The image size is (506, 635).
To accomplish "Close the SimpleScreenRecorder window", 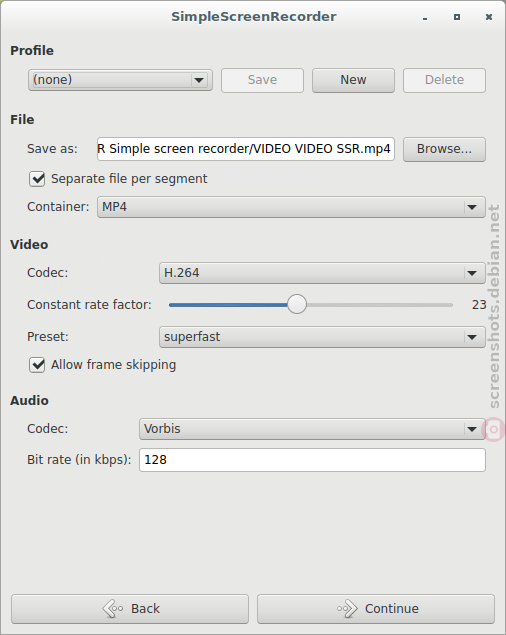I will click(x=489, y=17).
